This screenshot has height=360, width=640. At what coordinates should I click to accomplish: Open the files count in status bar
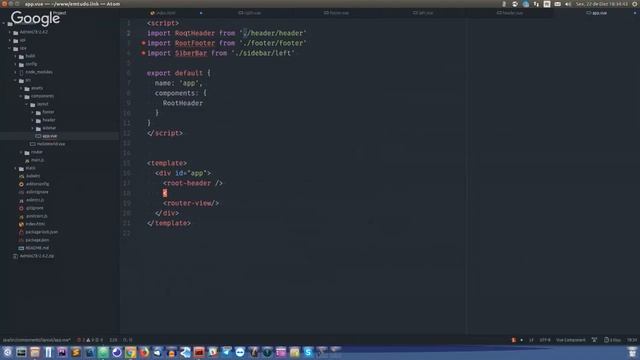612,340
